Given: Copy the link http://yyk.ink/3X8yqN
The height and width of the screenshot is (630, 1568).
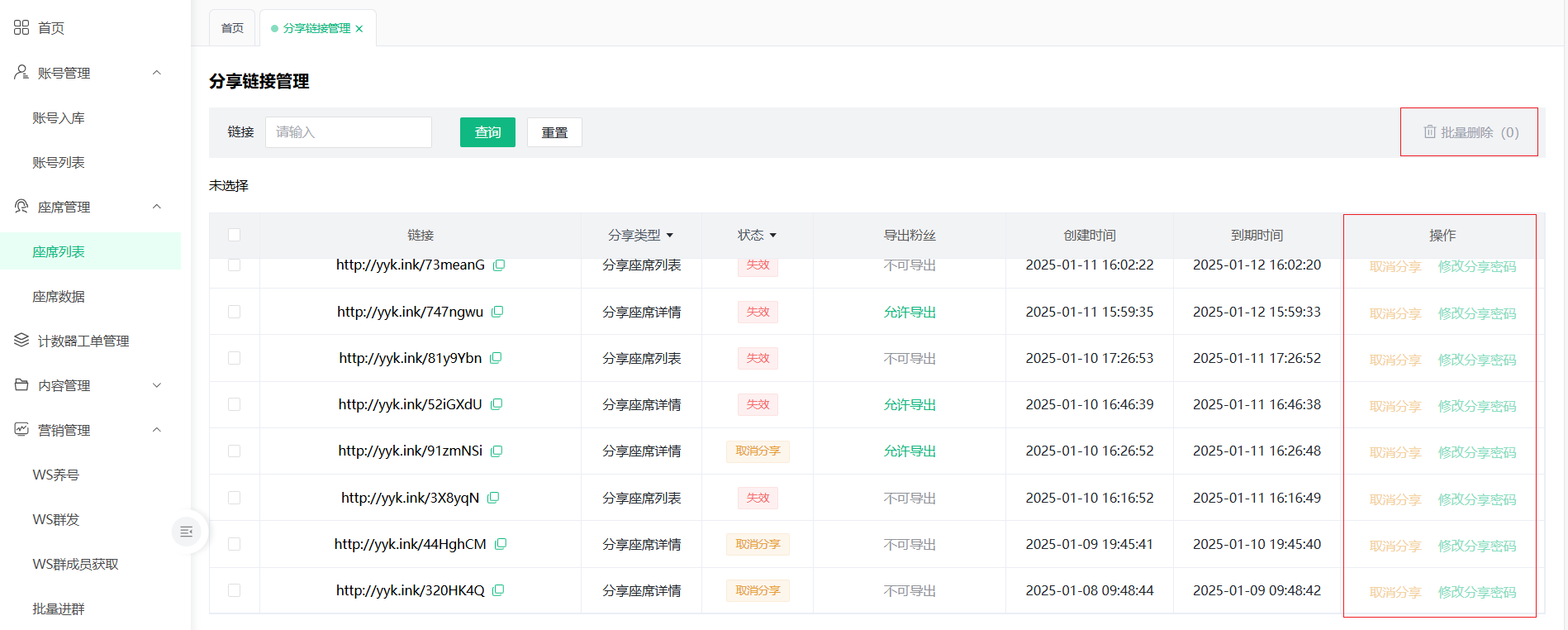Looking at the screenshot, I should pyautogui.click(x=493, y=498).
